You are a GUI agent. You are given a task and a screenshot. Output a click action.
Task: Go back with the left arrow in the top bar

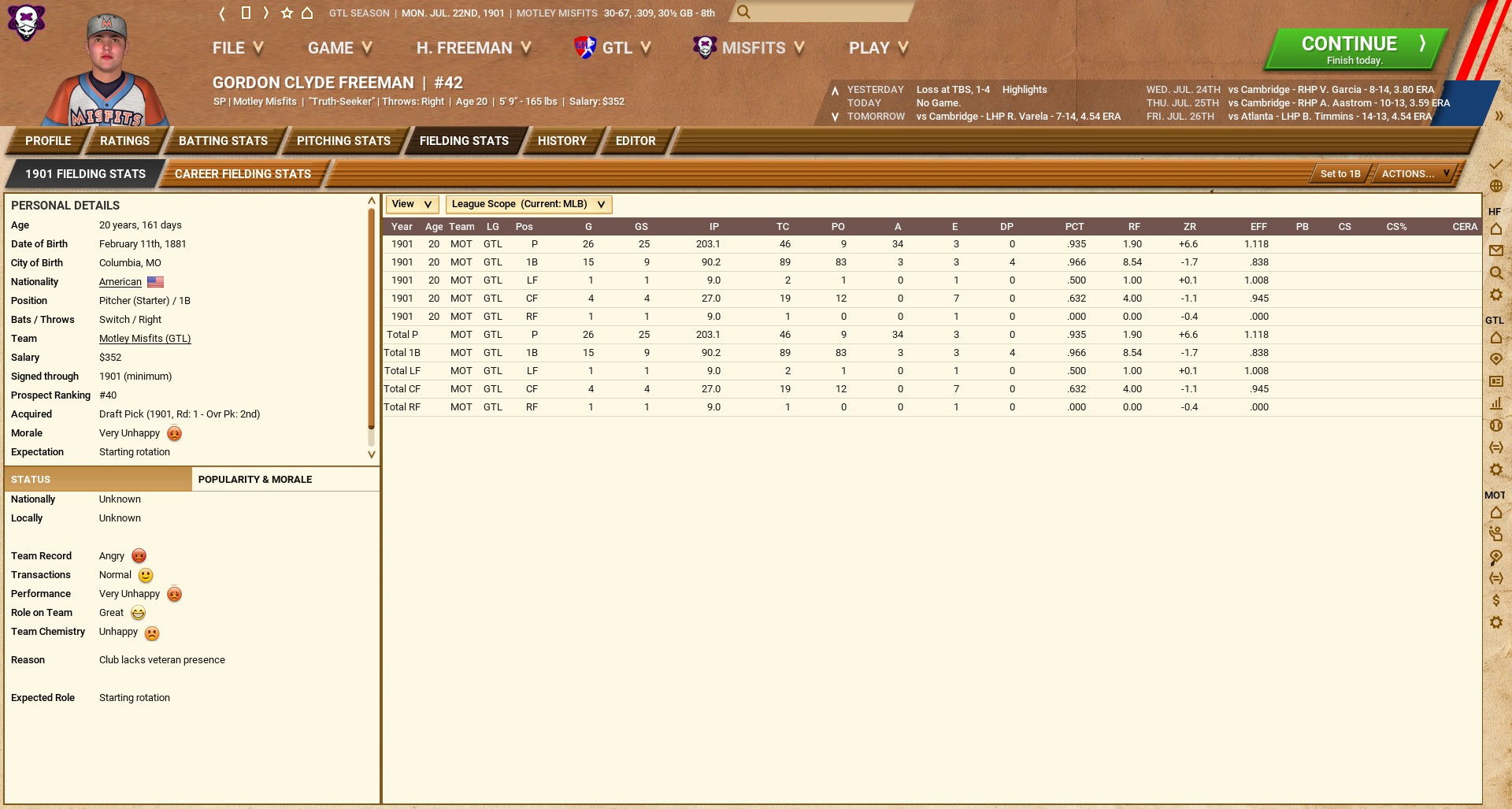coord(222,13)
